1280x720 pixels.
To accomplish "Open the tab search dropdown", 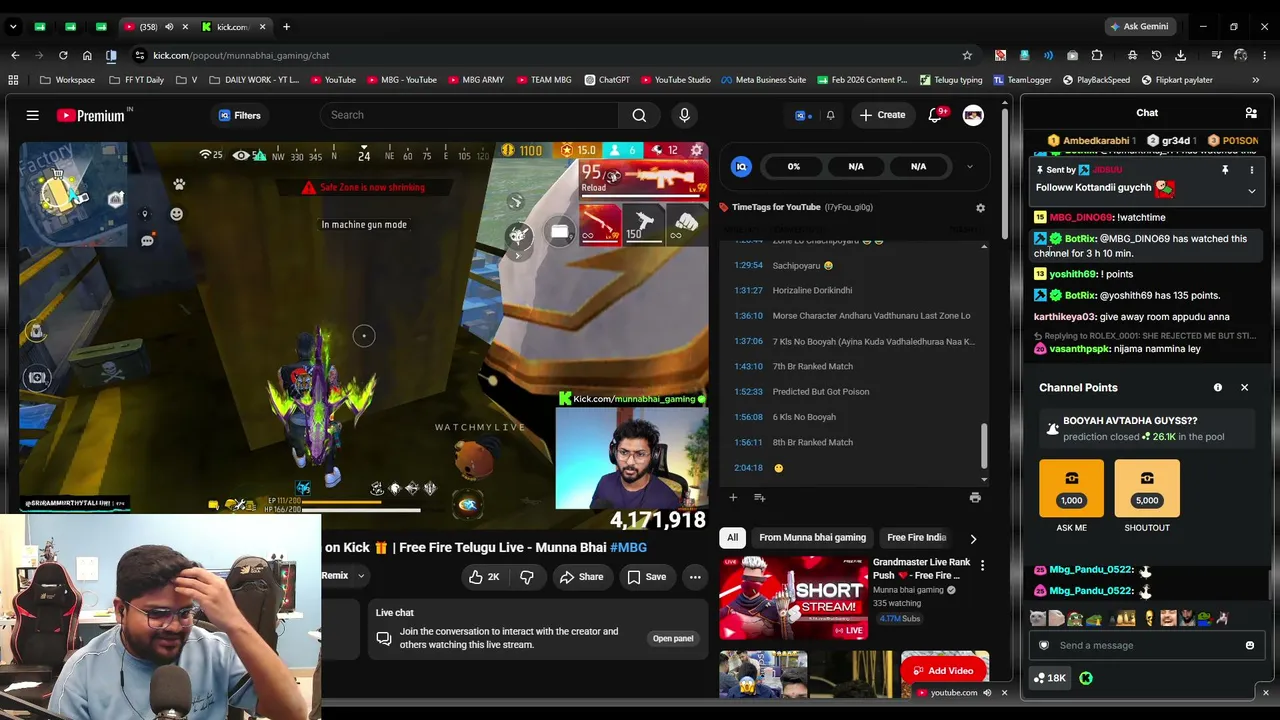I will pyautogui.click(x=13, y=27).
